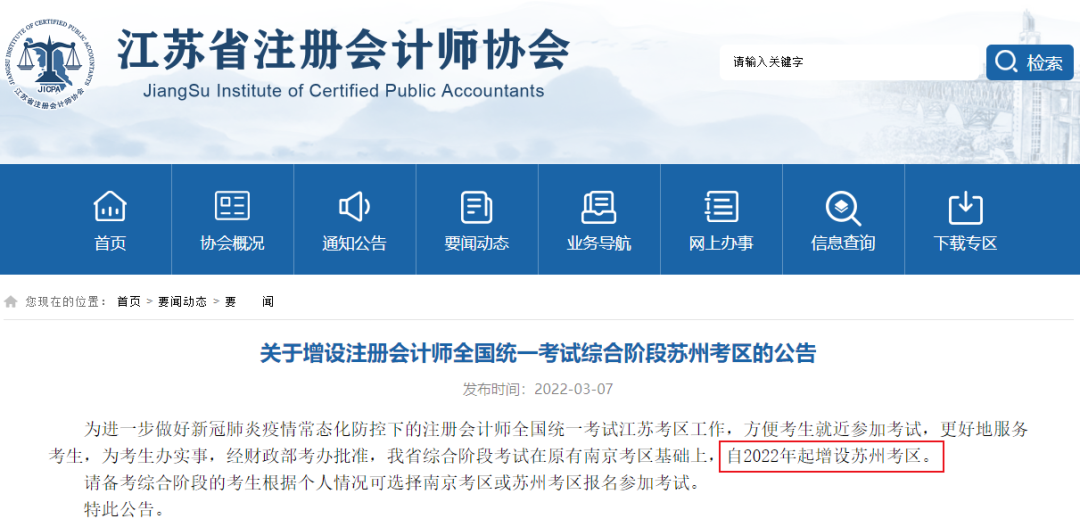Screen dimensions: 1080x527
Task: Open 要闻动态 breadcrumb link
Action: pos(182,301)
